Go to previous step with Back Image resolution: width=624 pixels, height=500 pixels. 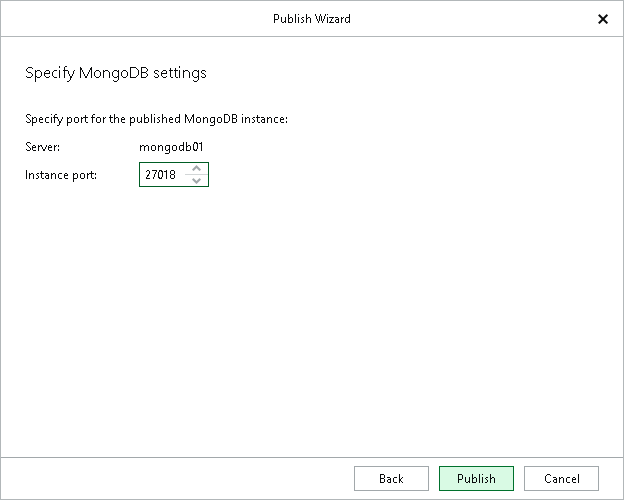tap(391, 478)
